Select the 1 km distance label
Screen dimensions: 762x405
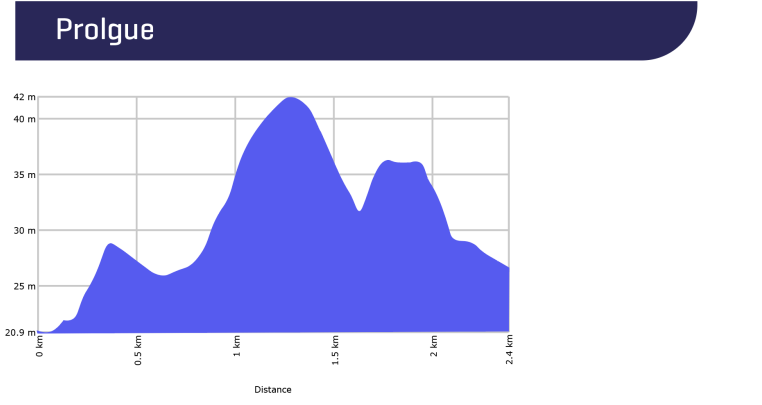(x=237, y=346)
